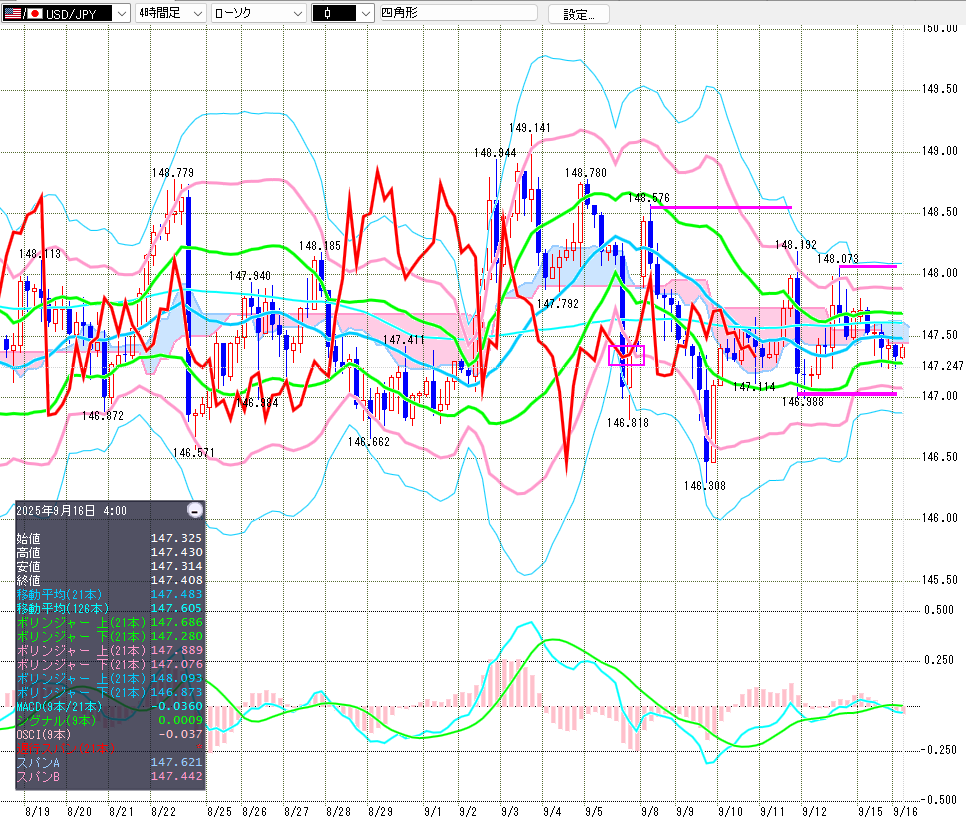Click the 移動平均(21本) 147.483 row
The image size is (966, 820).
110,595
